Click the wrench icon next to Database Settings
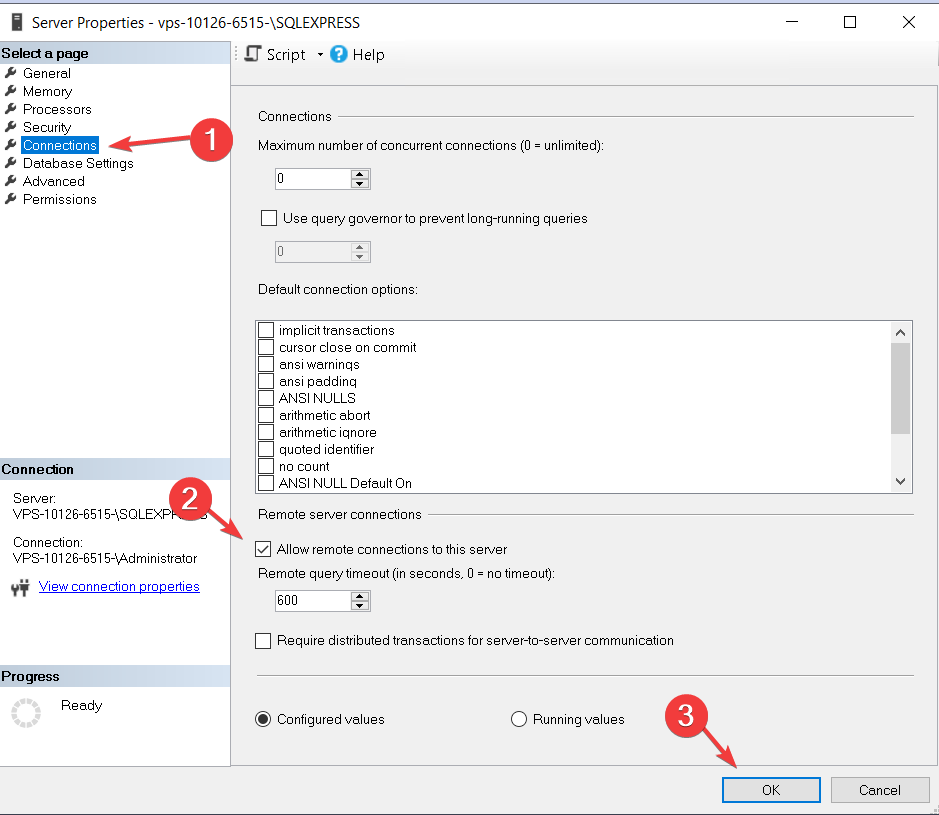This screenshot has height=815, width=939. click(10, 163)
